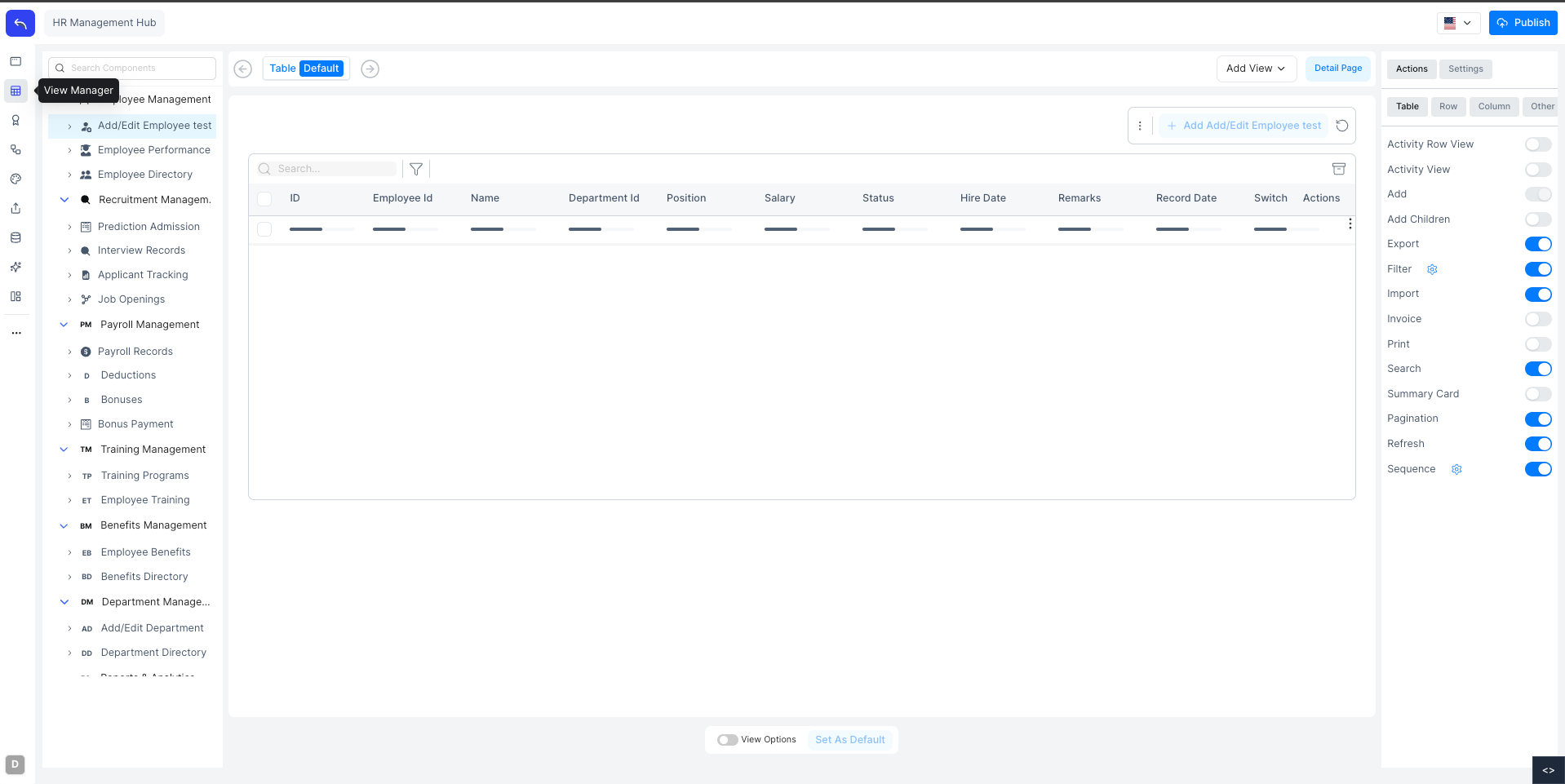Image resolution: width=1565 pixels, height=784 pixels.
Task: Click the layout blocks icon in sidebar
Action: tap(16, 296)
